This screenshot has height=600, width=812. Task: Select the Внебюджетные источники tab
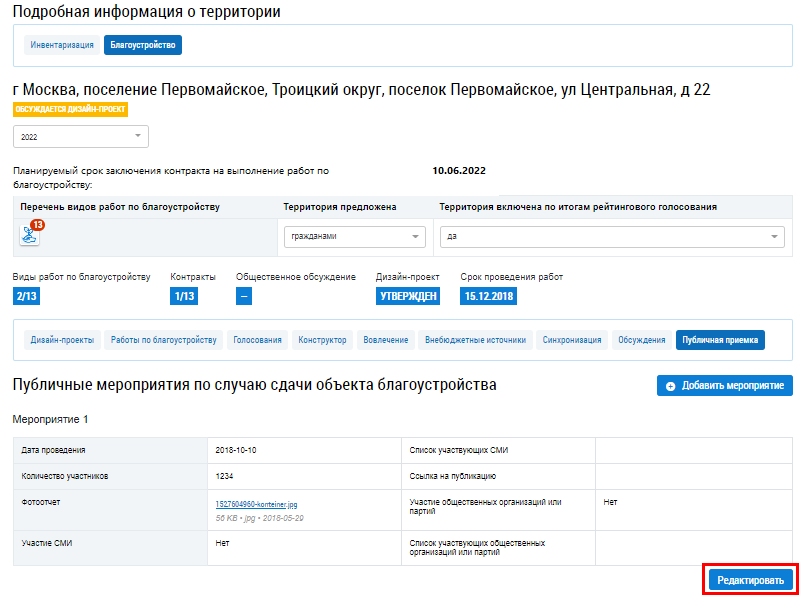click(x=475, y=340)
